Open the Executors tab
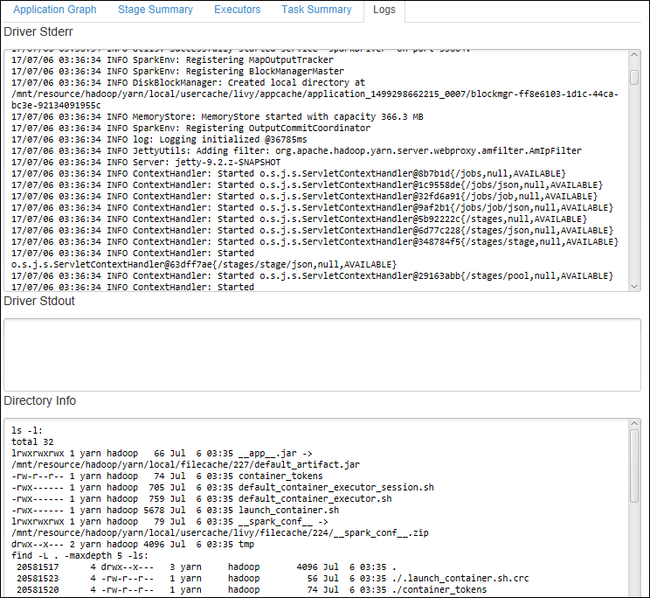The height and width of the screenshot is (598, 650). 237,10
